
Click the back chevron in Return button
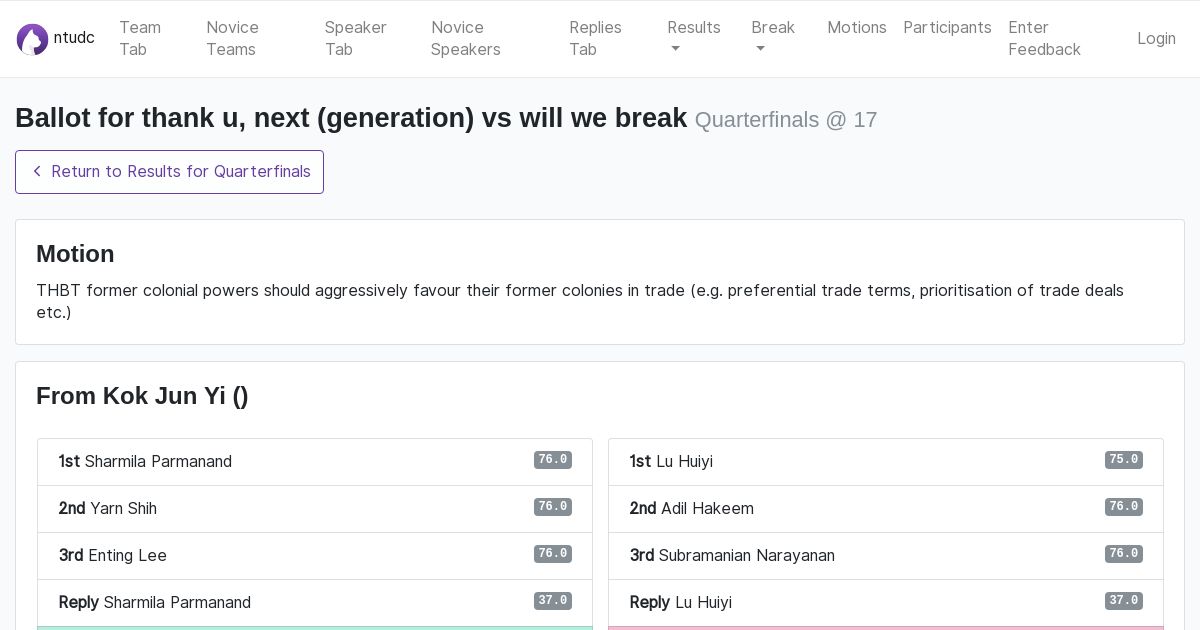37,172
